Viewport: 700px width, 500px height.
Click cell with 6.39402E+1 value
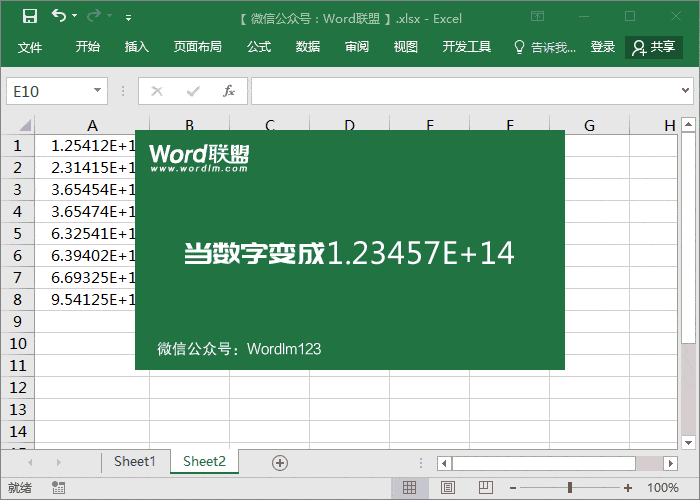tap(92, 255)
